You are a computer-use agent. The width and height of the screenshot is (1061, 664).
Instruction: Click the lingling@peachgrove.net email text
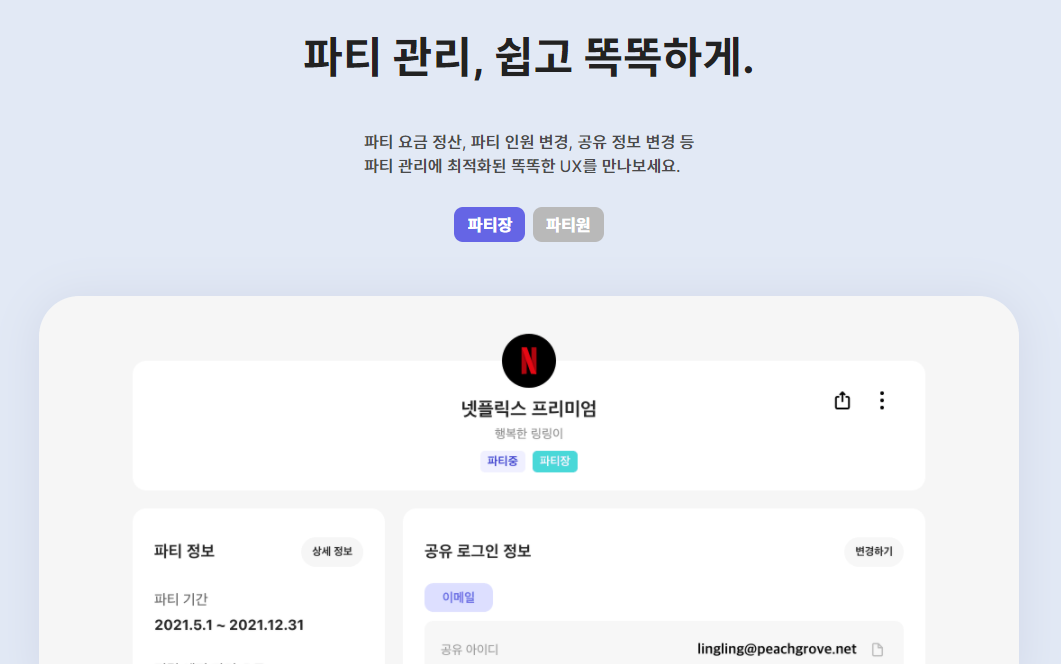click(777, 649)
